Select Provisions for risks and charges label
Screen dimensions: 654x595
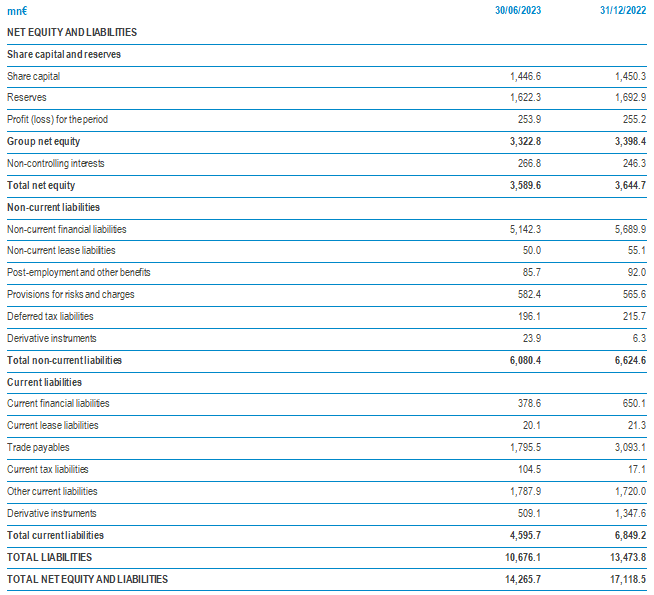[x=71, y=294]
